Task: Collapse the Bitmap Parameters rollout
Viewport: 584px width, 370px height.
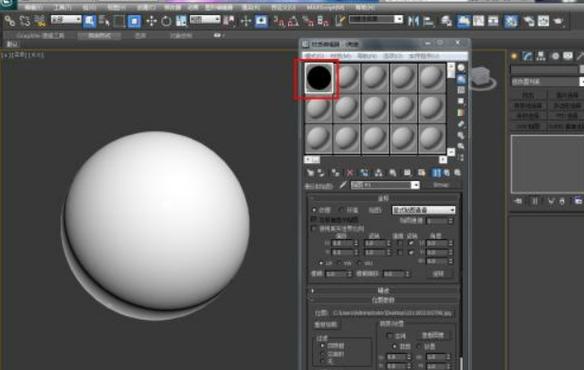Action: coord(384,300)
